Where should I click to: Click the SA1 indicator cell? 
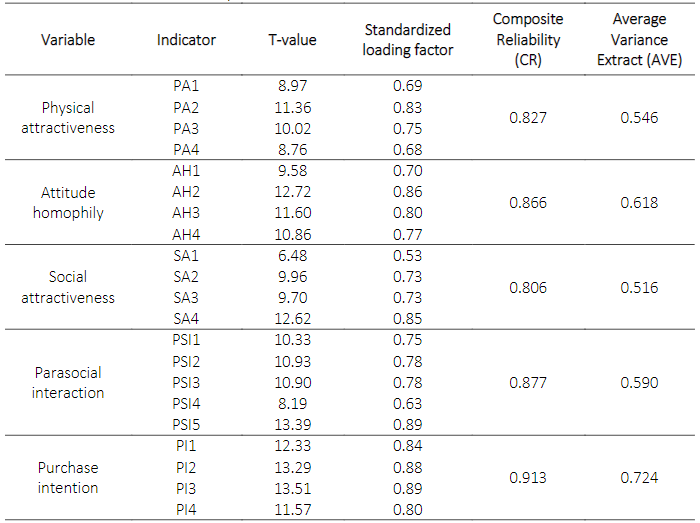[x=186, y=256]
